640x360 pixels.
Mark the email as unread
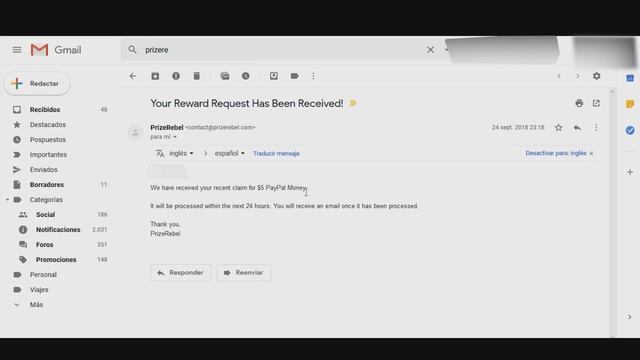[225, 76]
